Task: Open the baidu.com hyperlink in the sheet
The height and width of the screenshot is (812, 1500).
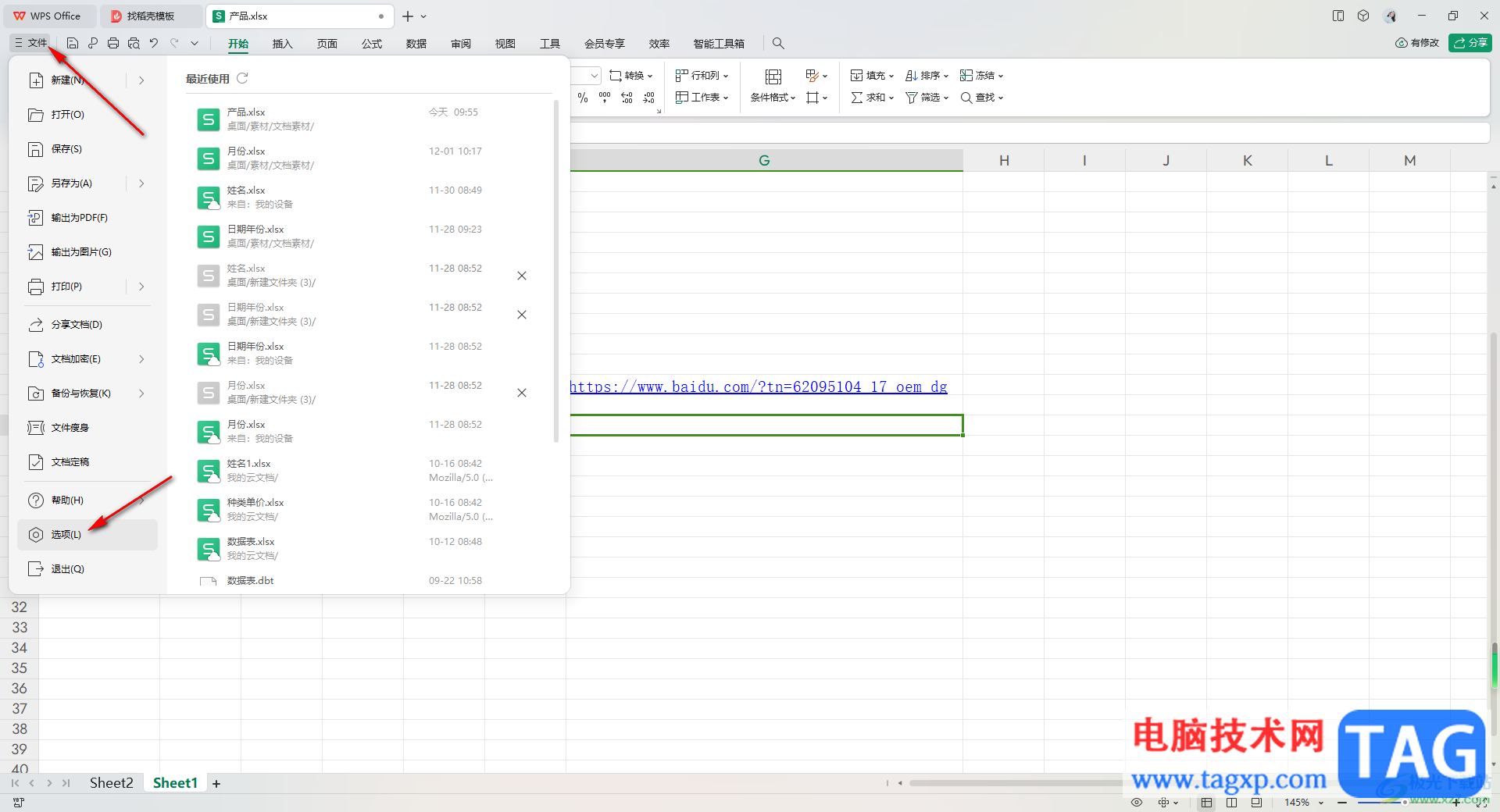Action: (758, 386)
